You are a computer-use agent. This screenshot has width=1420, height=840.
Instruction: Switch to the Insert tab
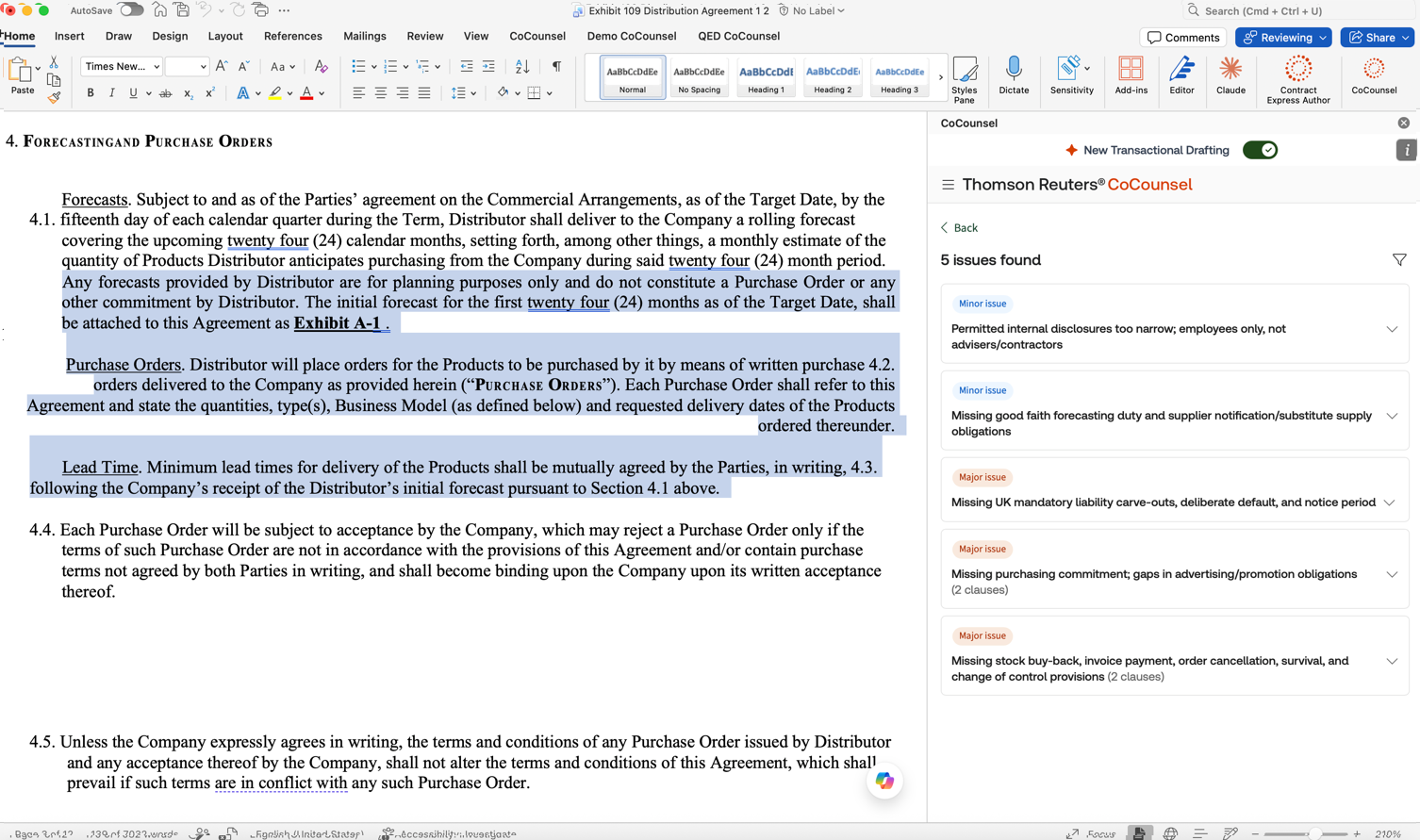(x=70, y=36)
